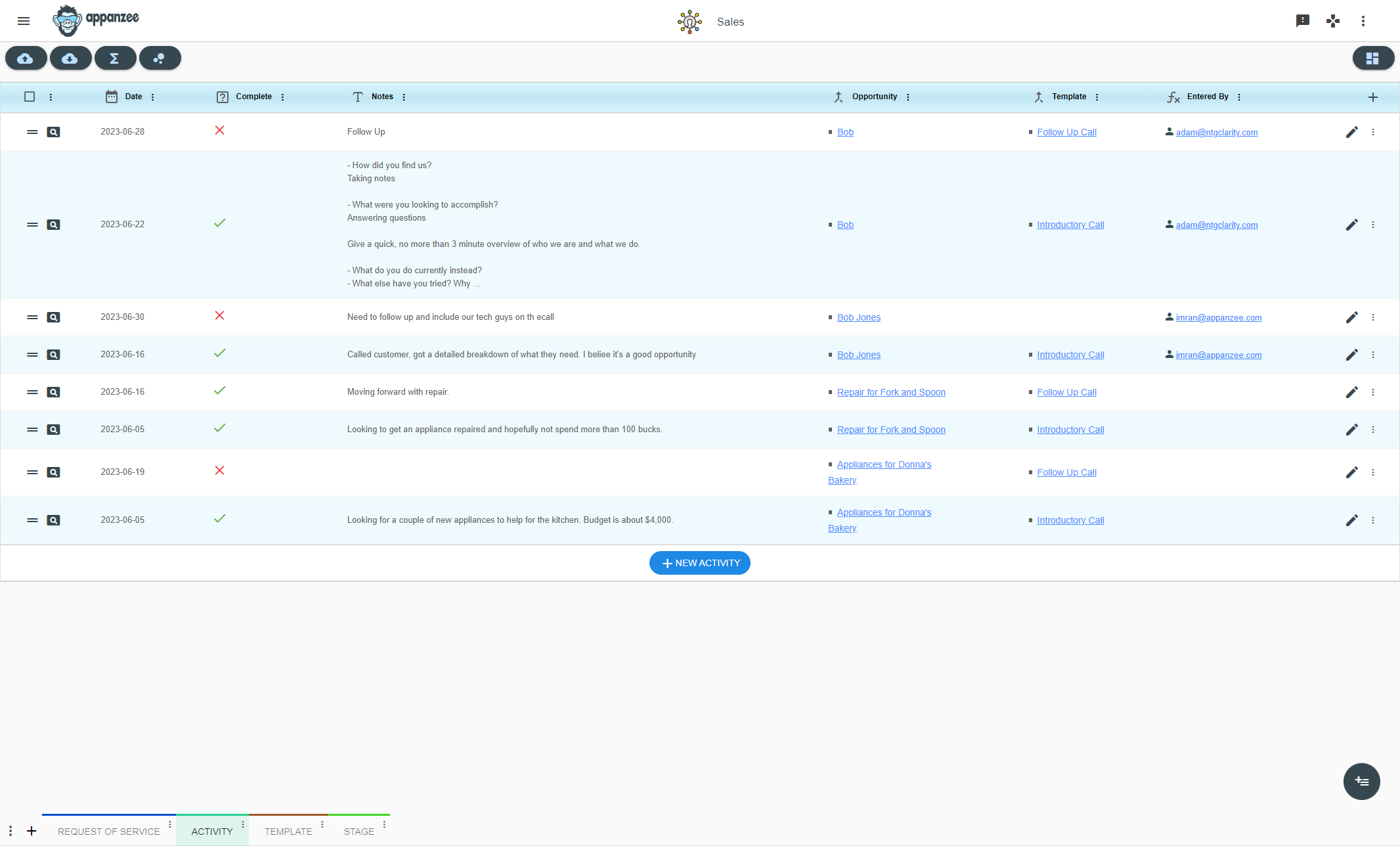Open the Entered By column options menu
The width and height of the screenshot is (1400, 846).
[1239, 97]
